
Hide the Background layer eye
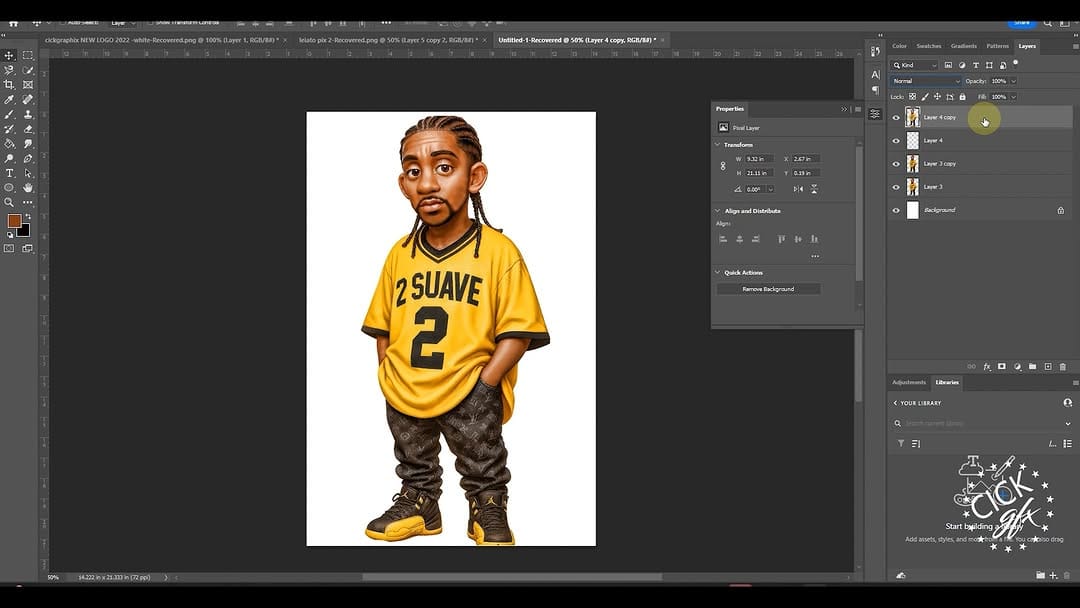pos(896,210)
